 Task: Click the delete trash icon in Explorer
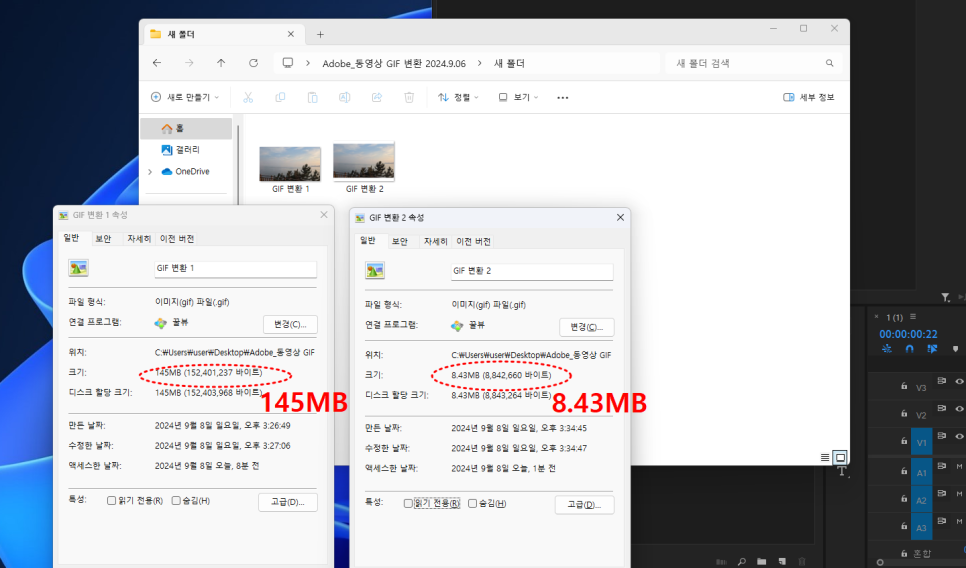(409, 97)
